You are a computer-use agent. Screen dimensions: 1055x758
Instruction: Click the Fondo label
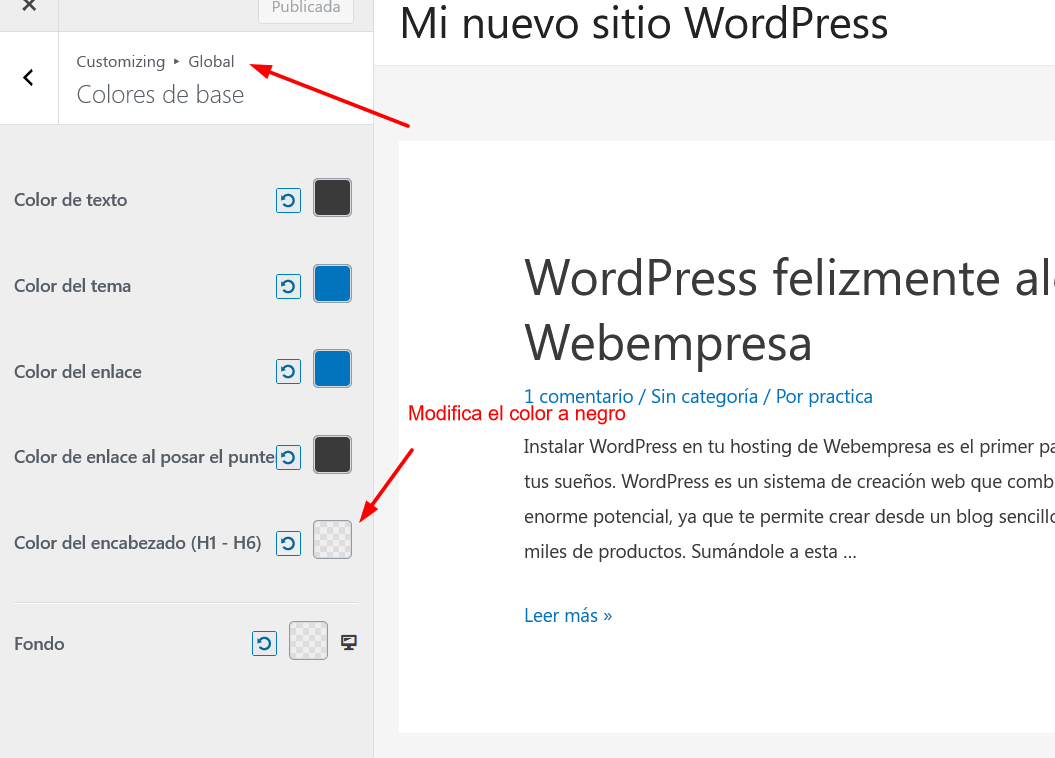39,644
